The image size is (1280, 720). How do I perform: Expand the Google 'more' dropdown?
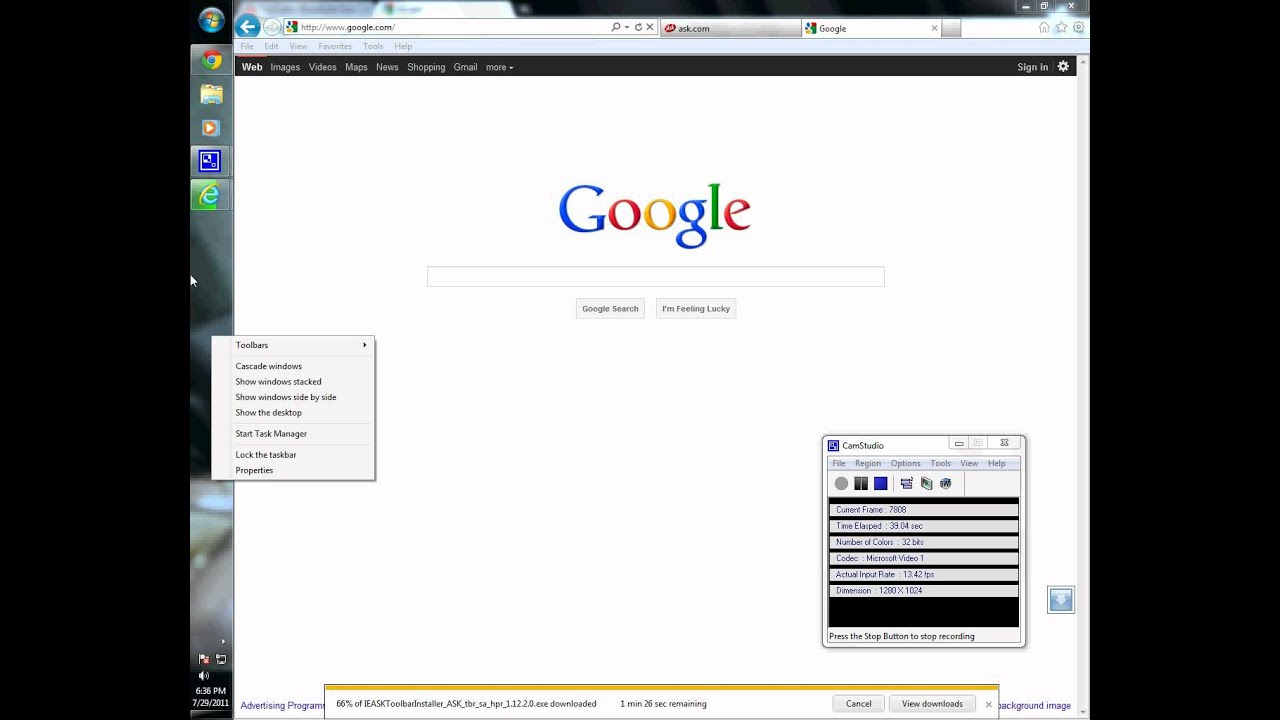coord(499,67)
